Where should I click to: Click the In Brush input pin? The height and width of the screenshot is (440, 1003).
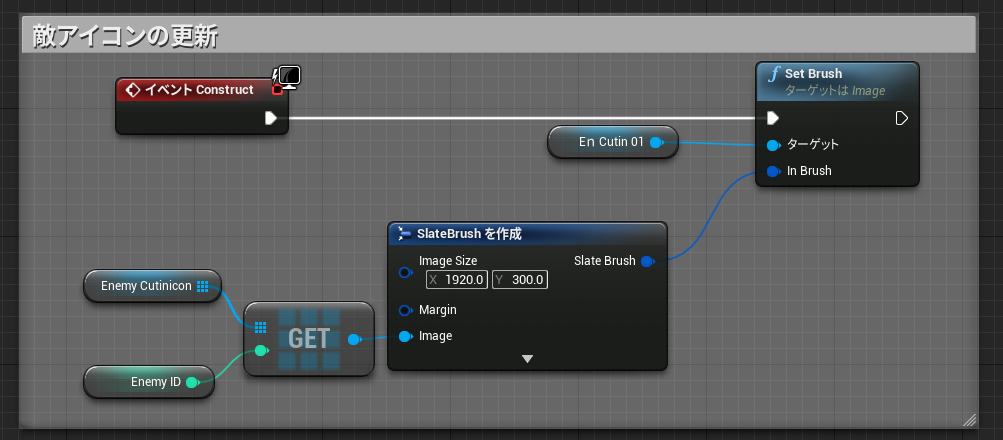(773, 171)
